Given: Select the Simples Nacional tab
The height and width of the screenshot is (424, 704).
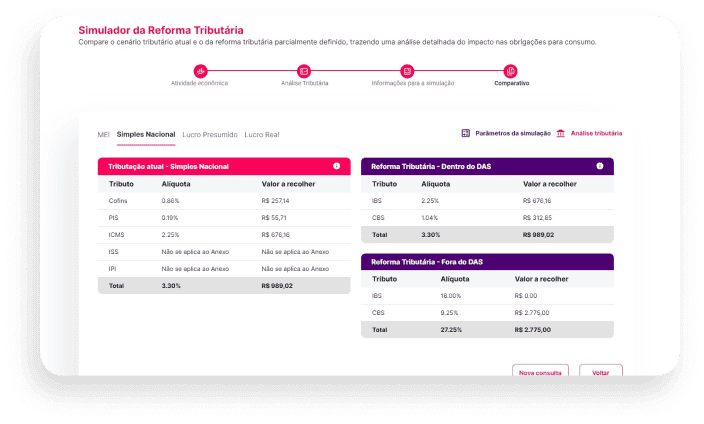Looking at the screenshot, I should 145,134.
